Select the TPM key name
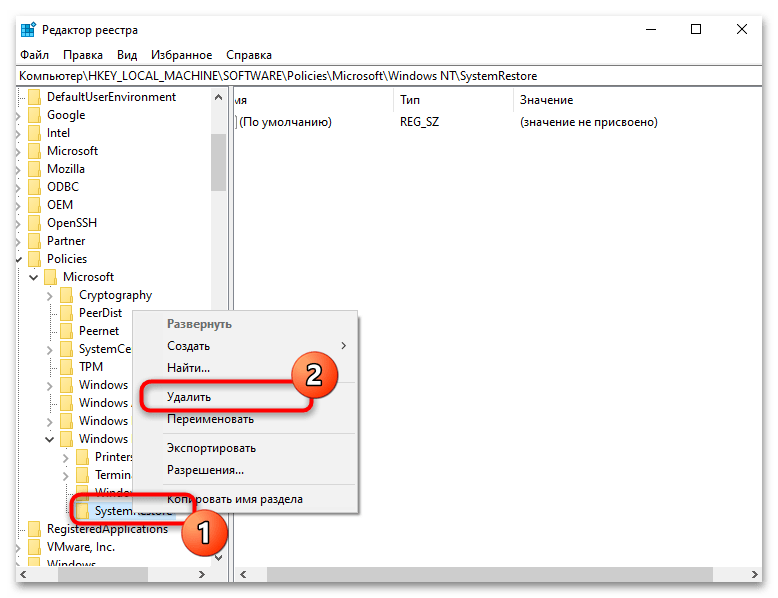778x598 pixels. point(91,367)
